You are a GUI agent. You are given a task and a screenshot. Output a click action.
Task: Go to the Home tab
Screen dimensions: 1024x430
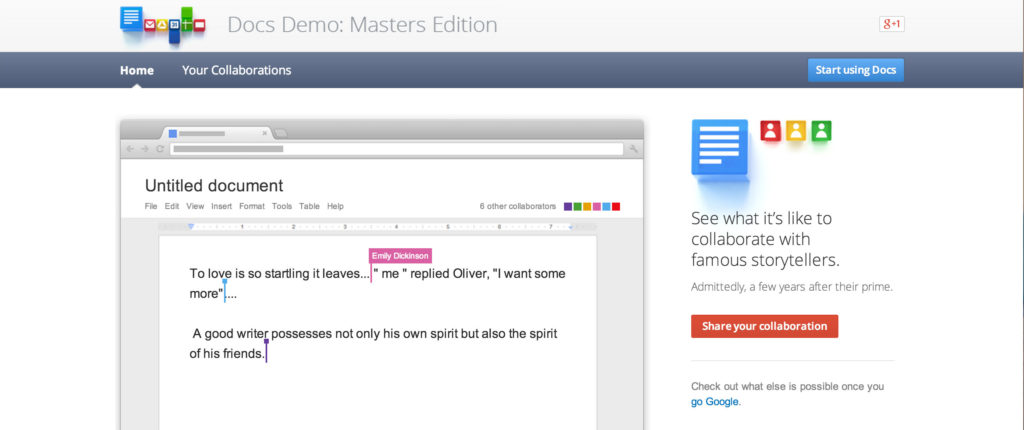pos(137,70)
